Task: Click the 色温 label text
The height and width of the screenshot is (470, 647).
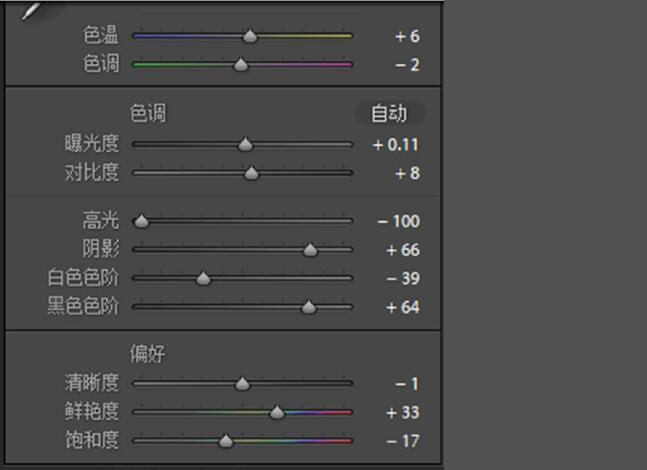Action: (x=101, y=35)
